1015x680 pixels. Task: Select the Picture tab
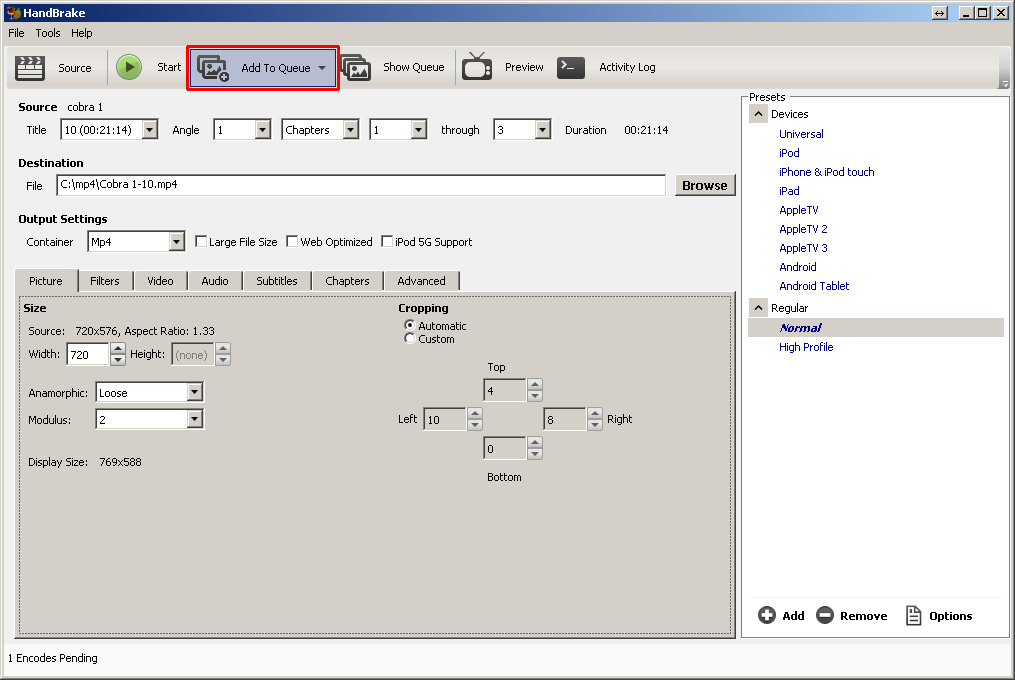coord(46,281)
